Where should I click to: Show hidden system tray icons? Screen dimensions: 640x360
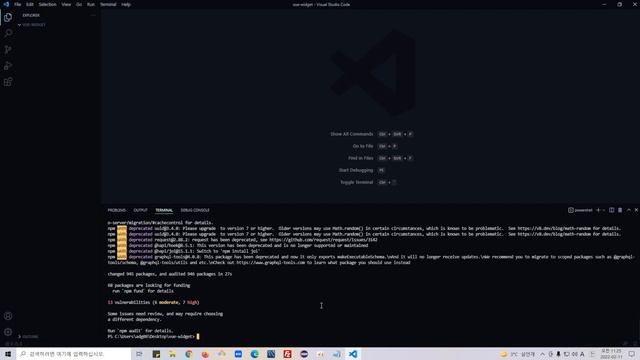[x=542, y=354]
